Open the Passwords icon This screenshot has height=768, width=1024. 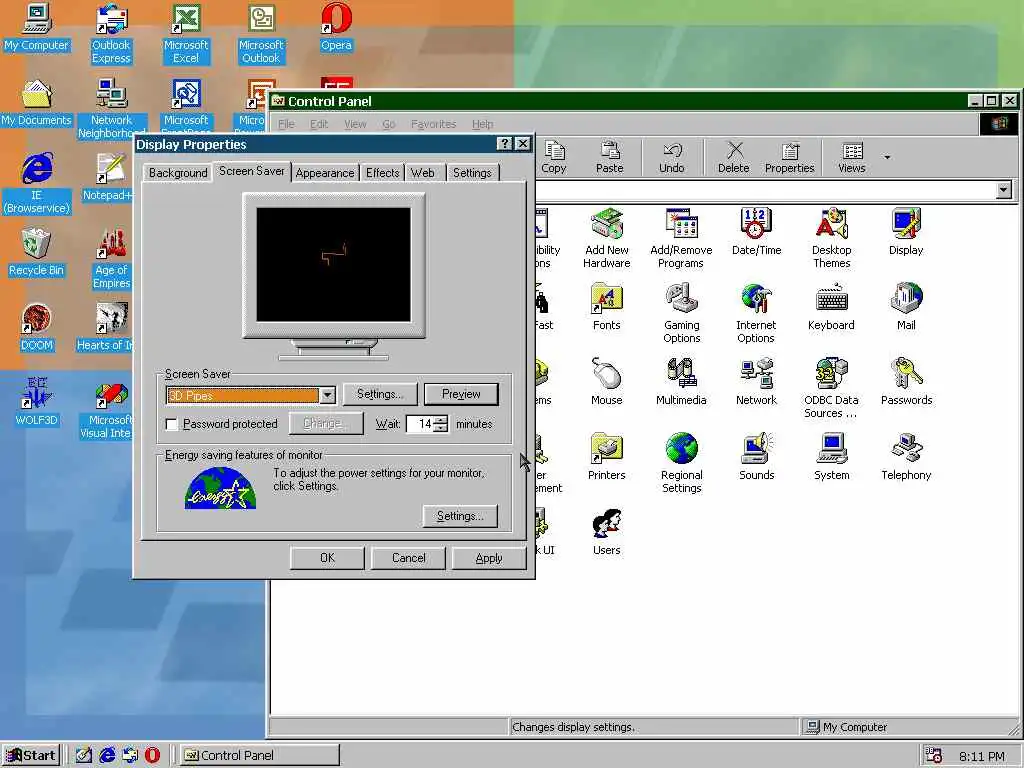pos(906,381)
